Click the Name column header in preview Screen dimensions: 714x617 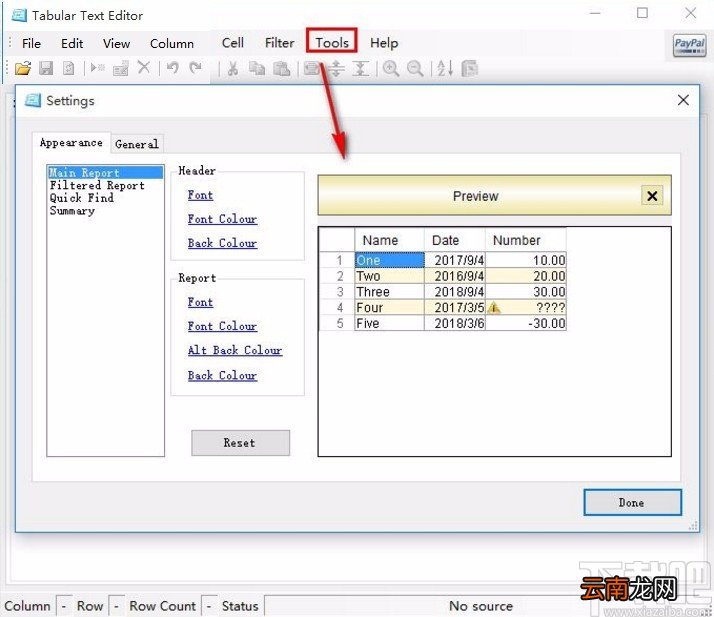tap(389, 240)
